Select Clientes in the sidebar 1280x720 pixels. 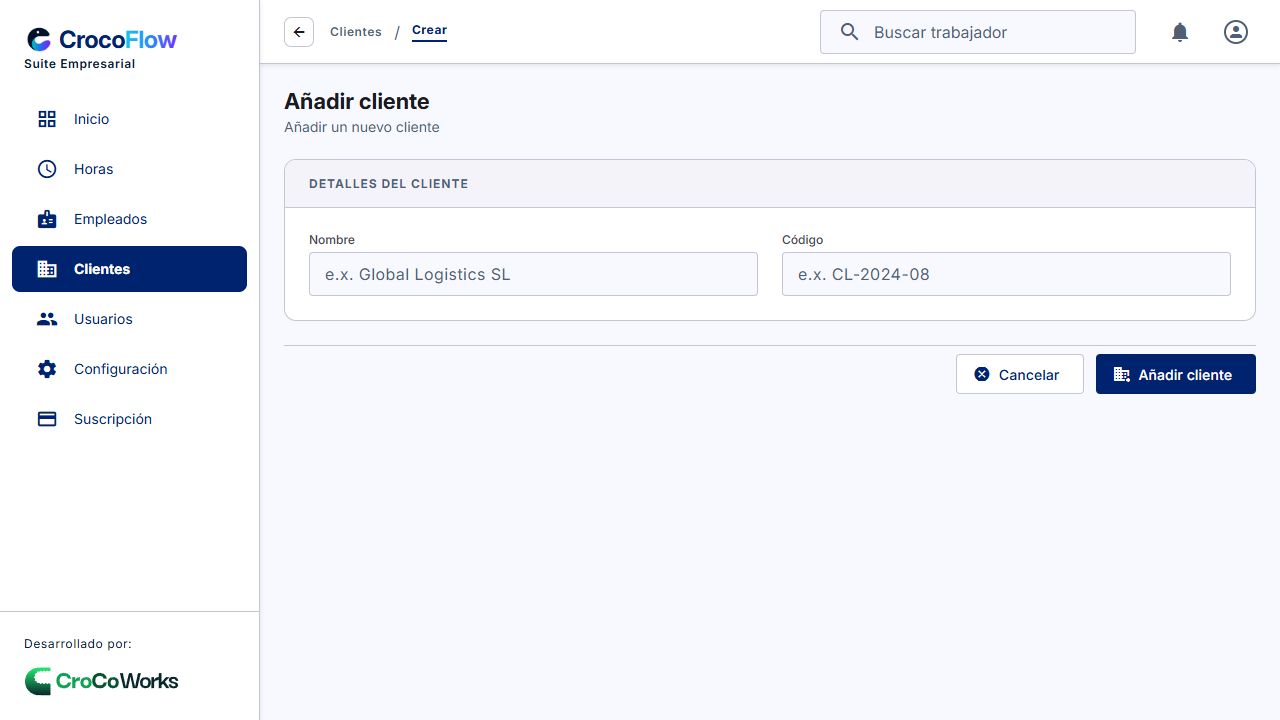tap(129, 269)
